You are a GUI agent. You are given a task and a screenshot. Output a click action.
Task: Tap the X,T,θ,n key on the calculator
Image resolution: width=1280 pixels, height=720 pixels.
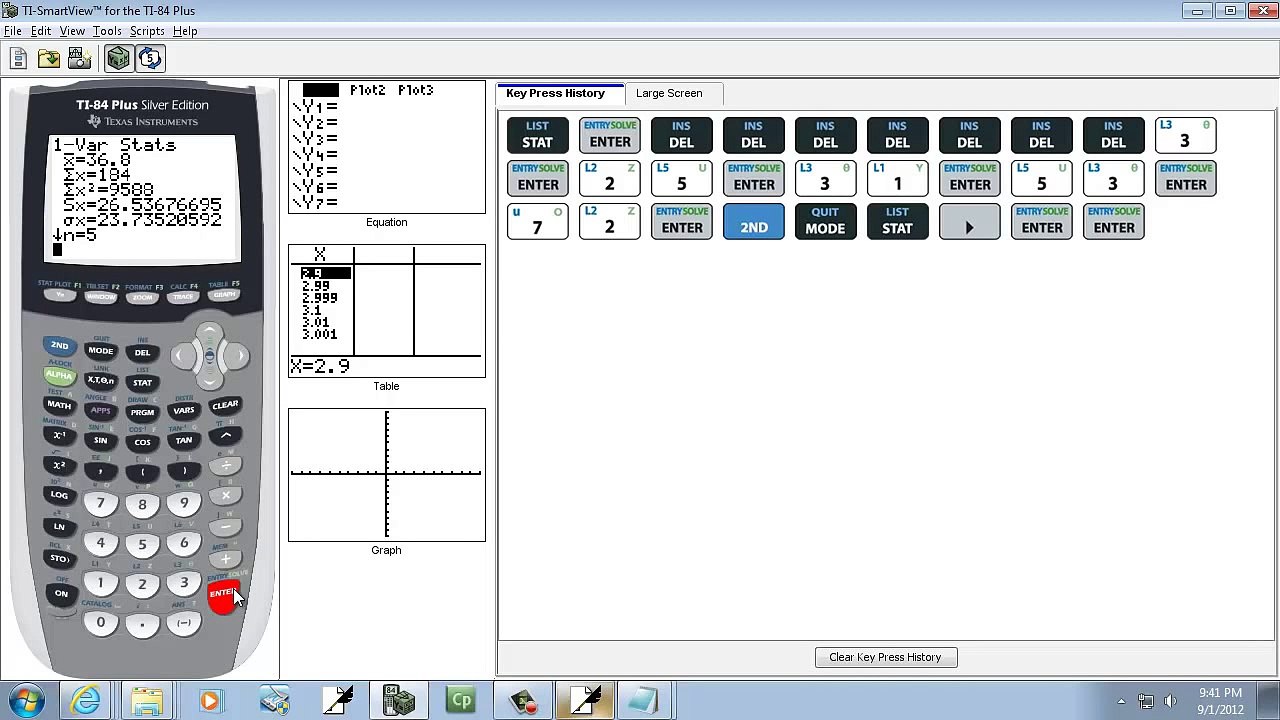click(100, 381)
